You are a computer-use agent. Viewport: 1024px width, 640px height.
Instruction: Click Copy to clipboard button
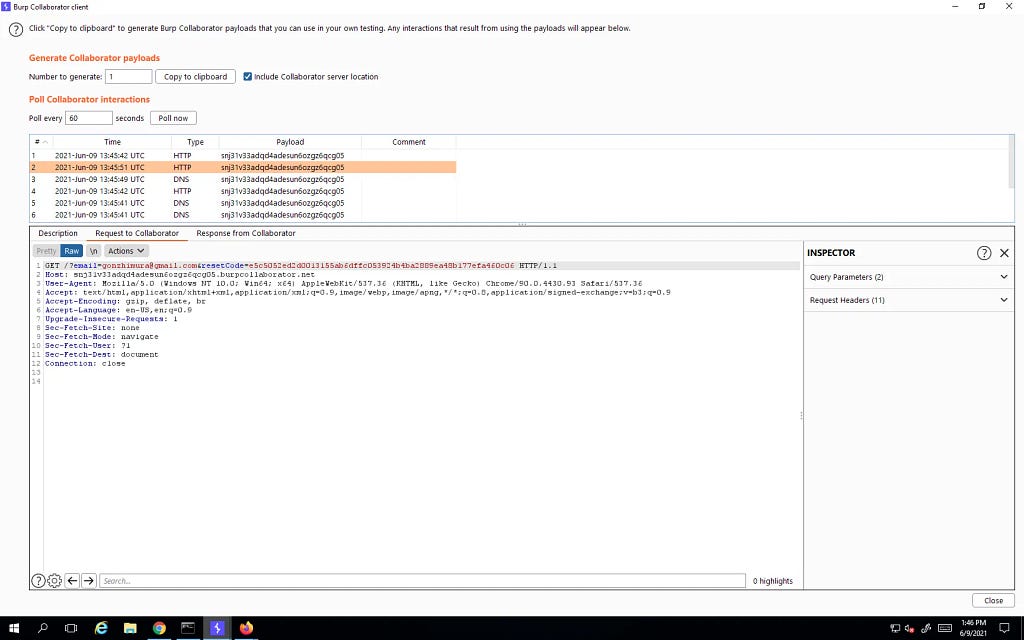click(195, 76)
